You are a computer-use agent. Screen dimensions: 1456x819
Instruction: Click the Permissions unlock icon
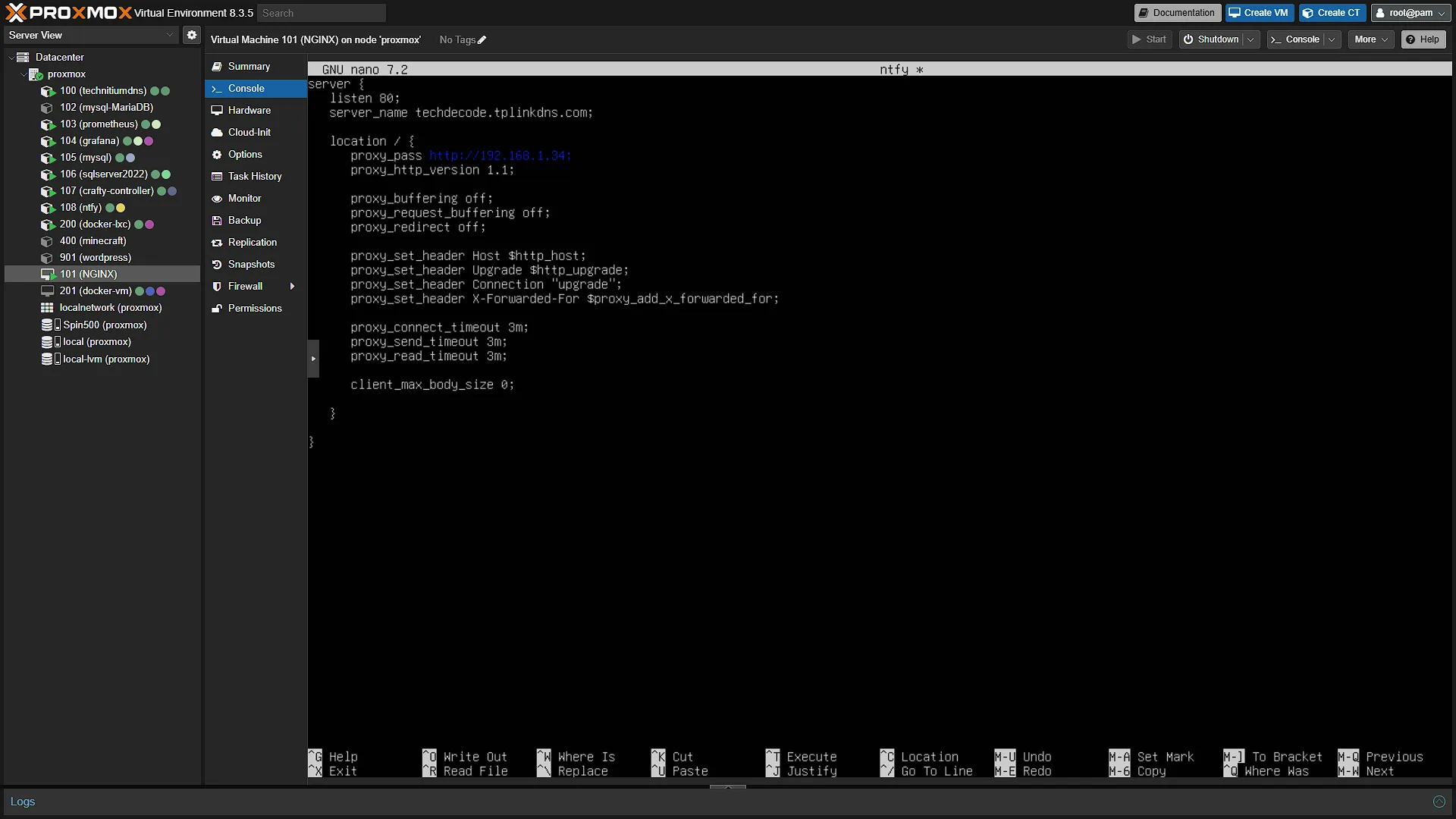tap(217, 309)
